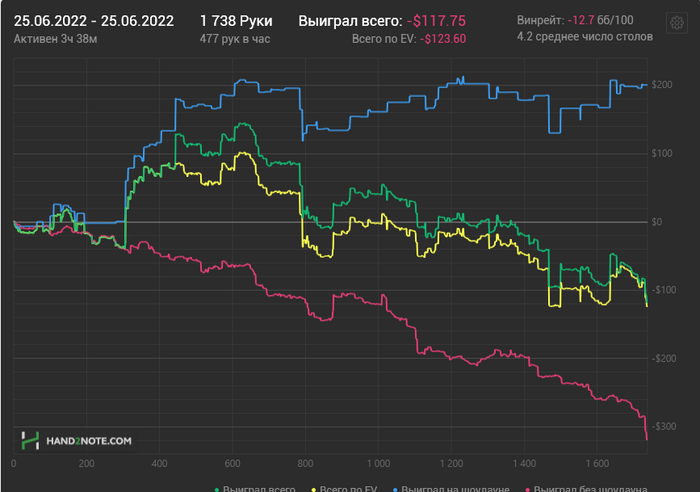Toggle the pink 'Выиграл без шоудауна' legend series

pos(587,488)
